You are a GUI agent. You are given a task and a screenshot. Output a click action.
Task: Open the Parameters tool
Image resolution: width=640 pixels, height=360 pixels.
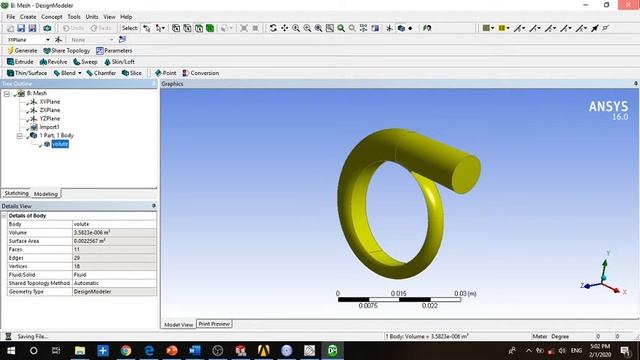114,51
